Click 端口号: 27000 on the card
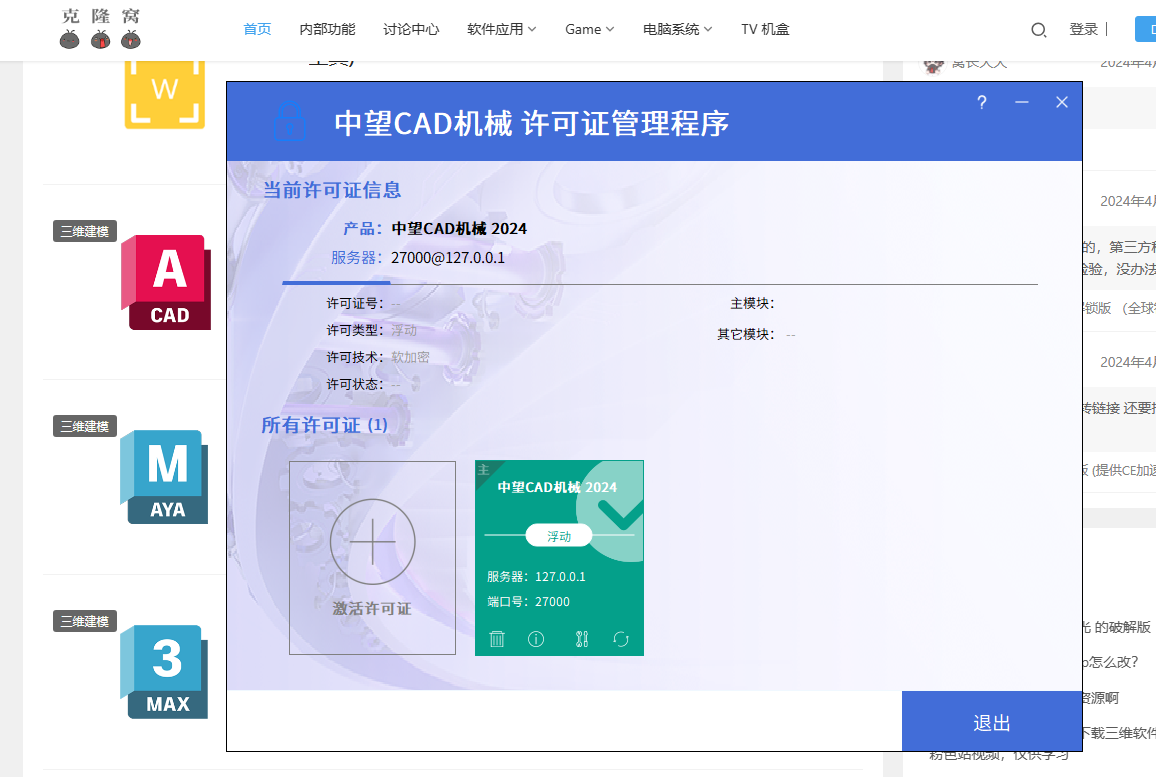The width and height of the screenshot is (1156, 777). coord(528,602)
